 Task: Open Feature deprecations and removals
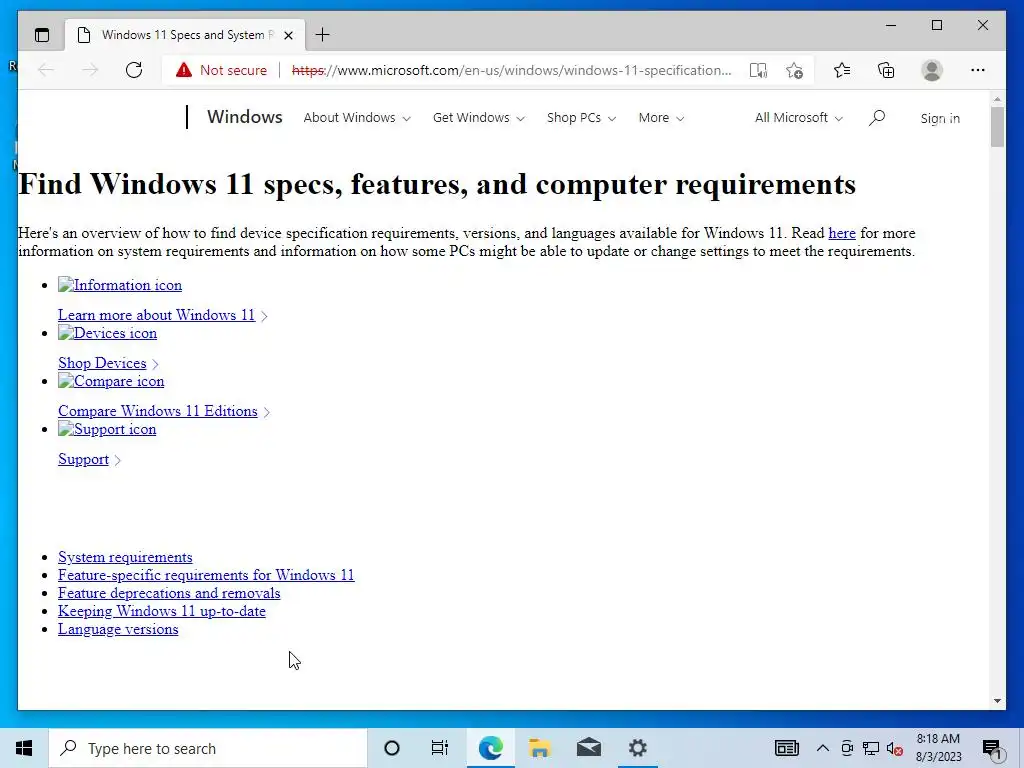(x=168, y=593)
